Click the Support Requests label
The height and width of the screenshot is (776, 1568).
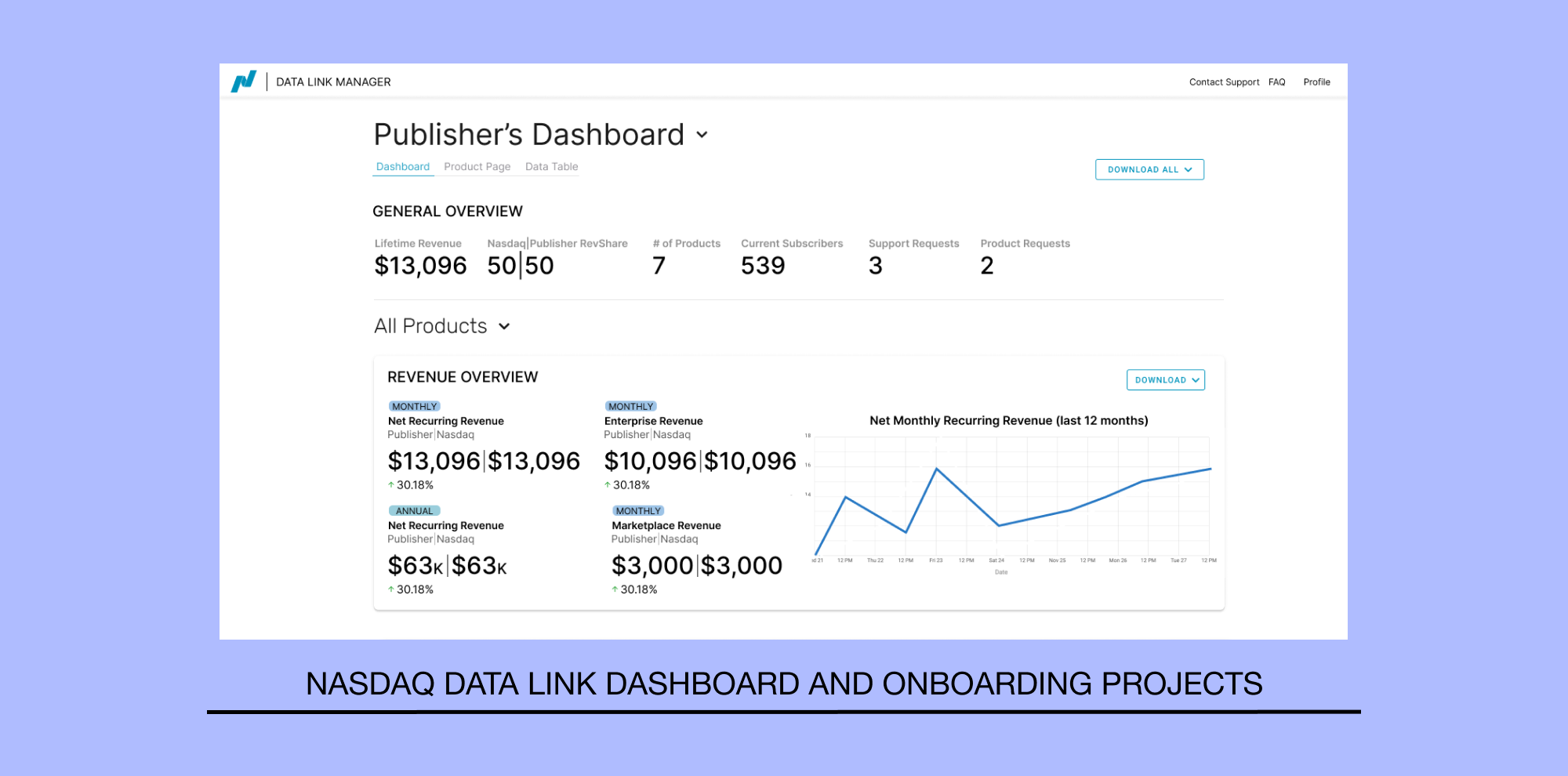click(x=914, y=244)
